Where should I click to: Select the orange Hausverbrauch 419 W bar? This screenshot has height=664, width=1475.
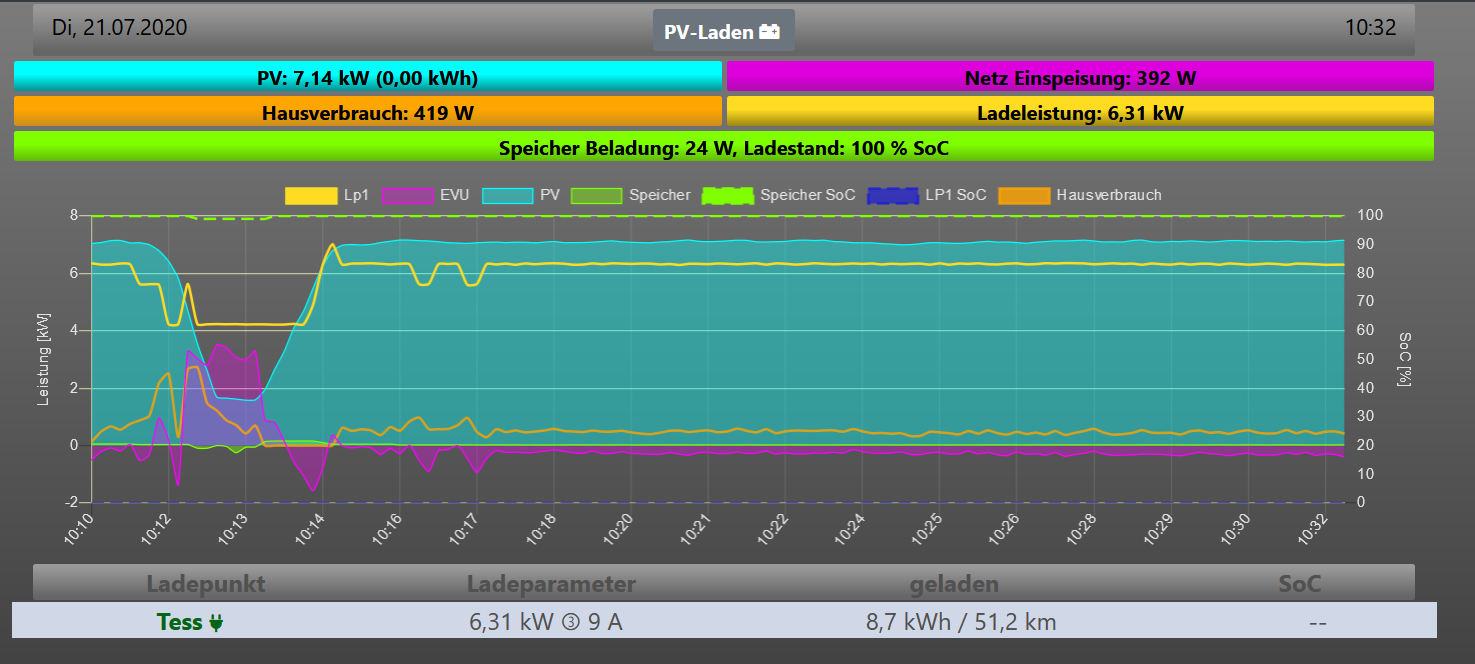pos(368,112)
